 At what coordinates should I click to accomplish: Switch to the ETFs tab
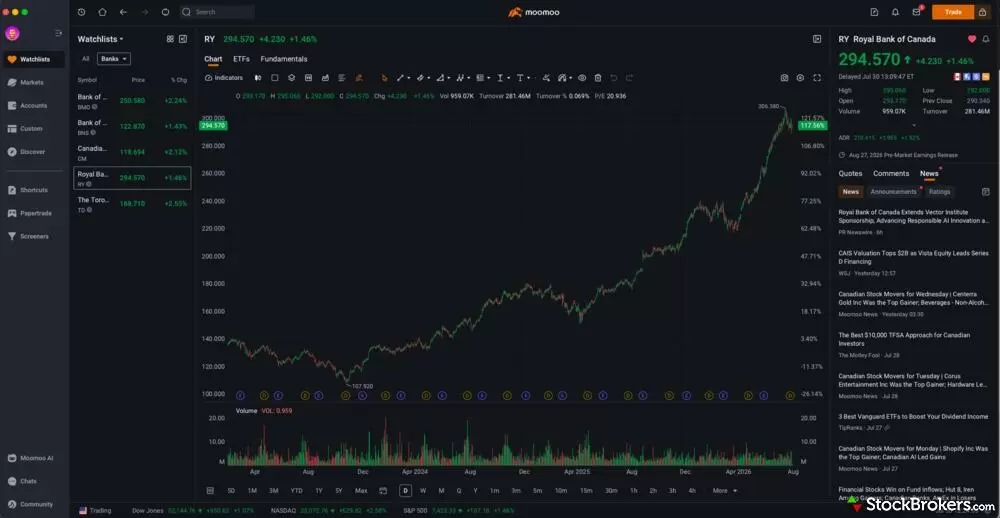pos(241,59)
